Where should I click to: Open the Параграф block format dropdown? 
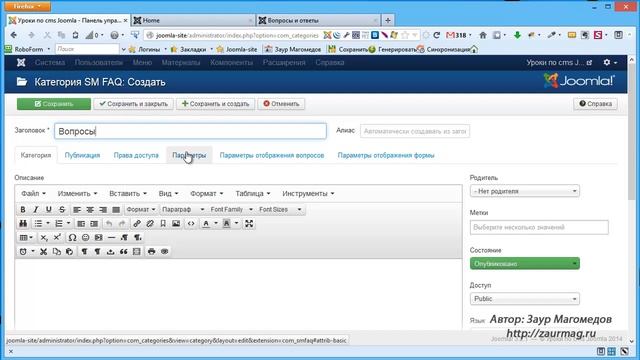[183, 209]
